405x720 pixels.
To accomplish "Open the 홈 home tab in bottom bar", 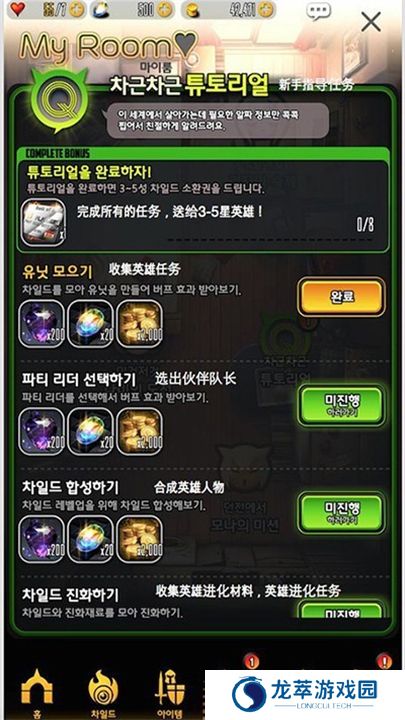I will pyautogui.click(x=37, y=692).
